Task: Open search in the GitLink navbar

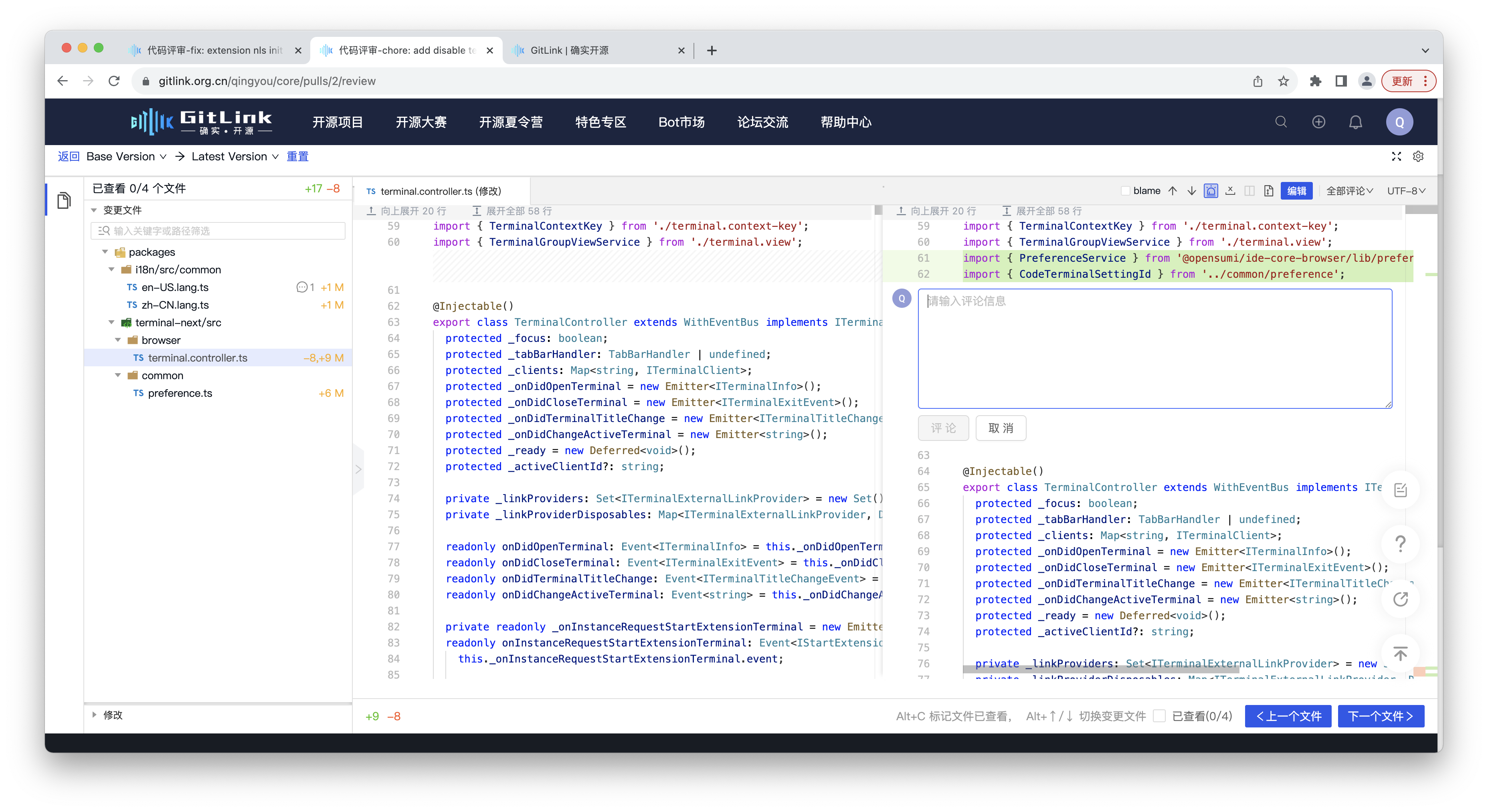Action: click(x=1281, y=122)
